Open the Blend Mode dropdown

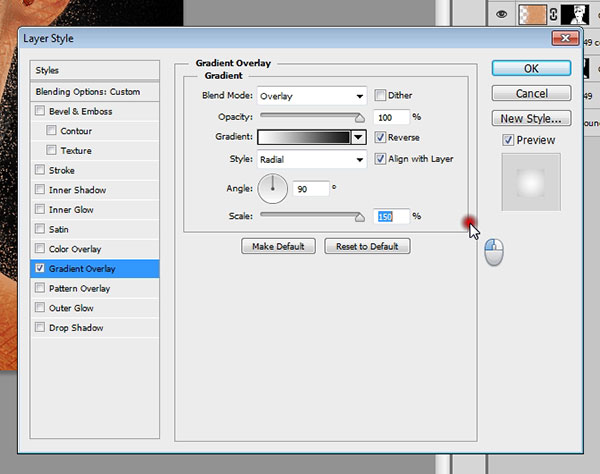click(312, 96)
